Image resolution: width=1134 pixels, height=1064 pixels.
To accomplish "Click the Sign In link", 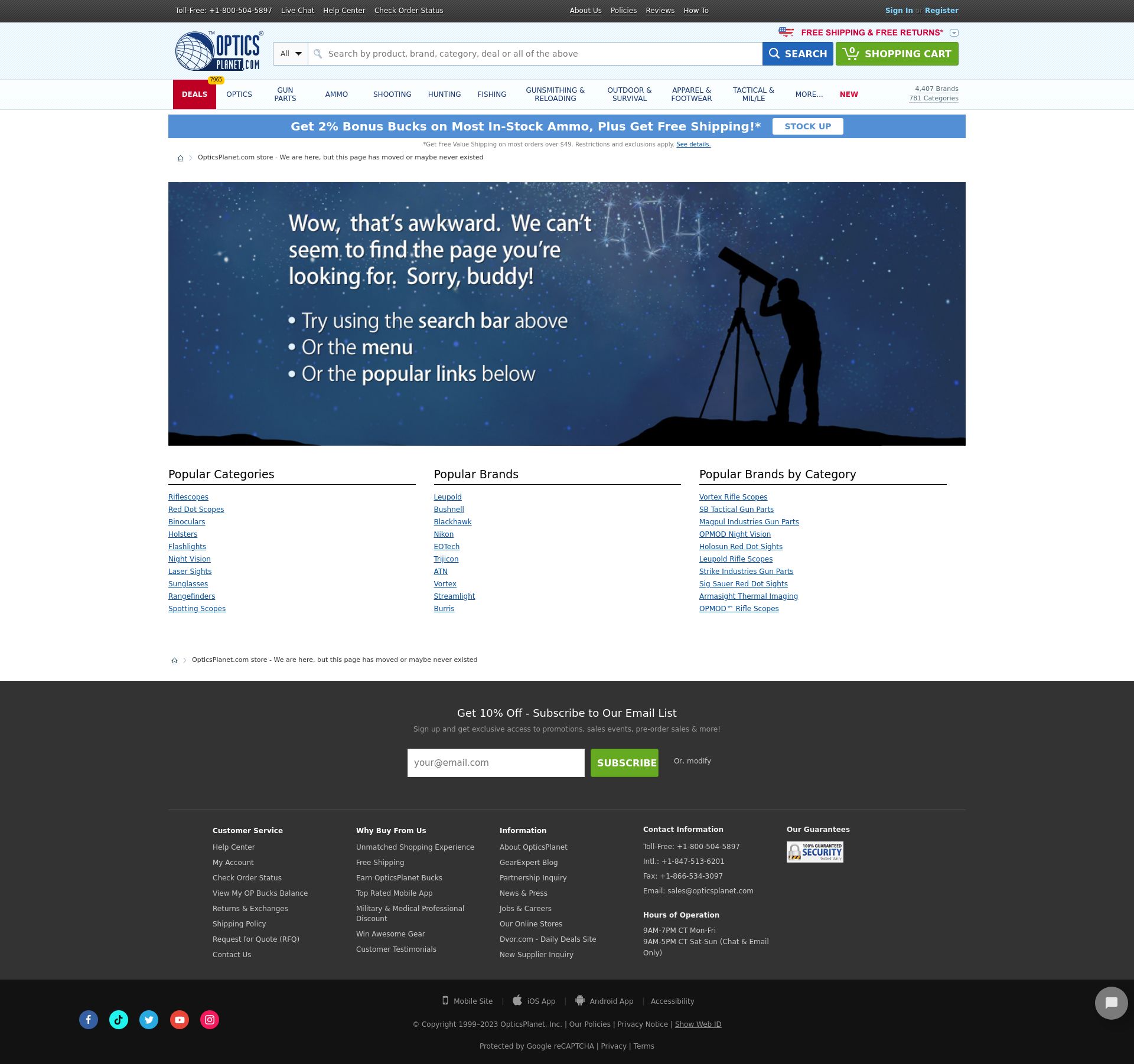I will (x=899, y=11).
